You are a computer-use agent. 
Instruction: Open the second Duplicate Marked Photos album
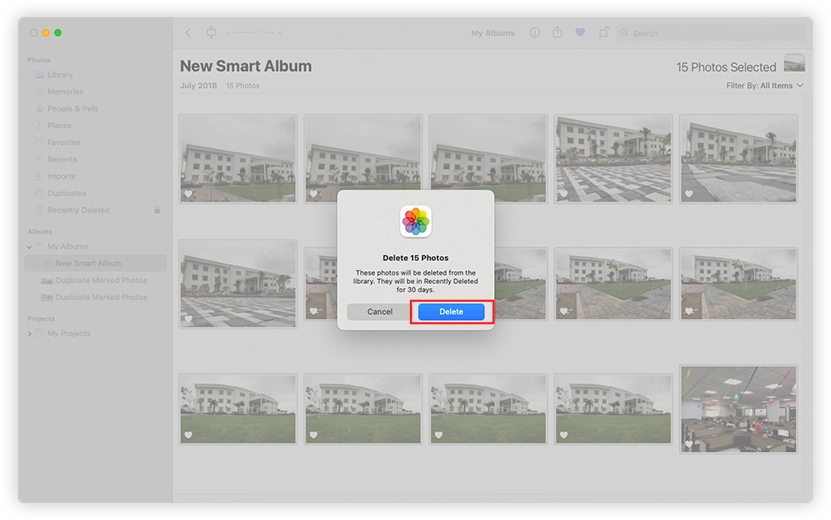101,297
